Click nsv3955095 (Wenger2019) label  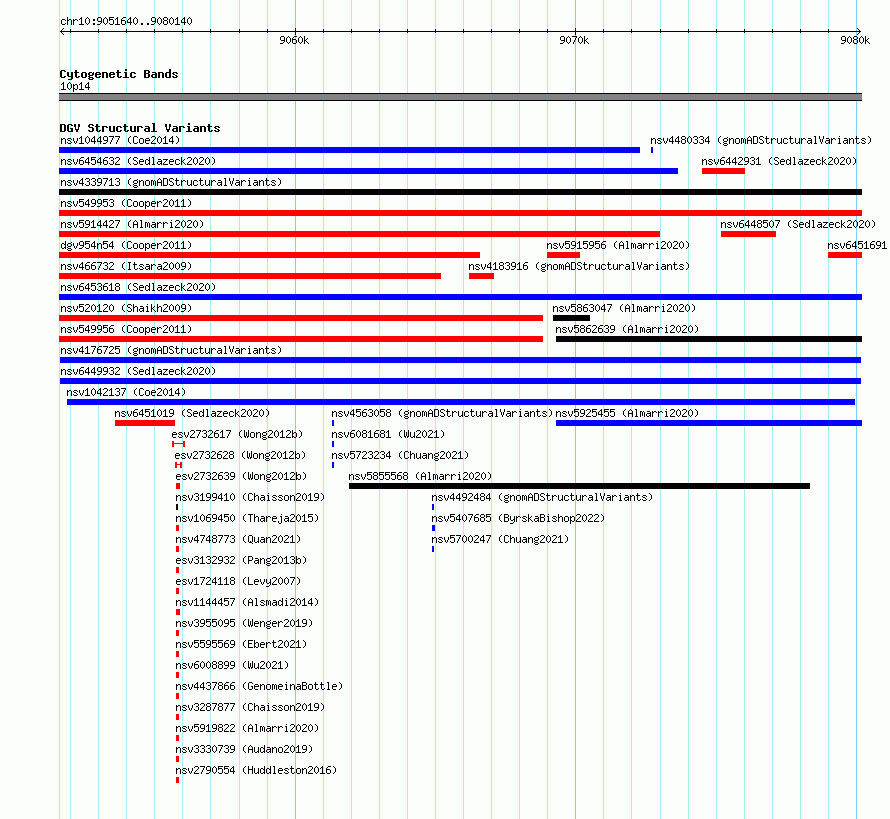click(x=244, y=623)
